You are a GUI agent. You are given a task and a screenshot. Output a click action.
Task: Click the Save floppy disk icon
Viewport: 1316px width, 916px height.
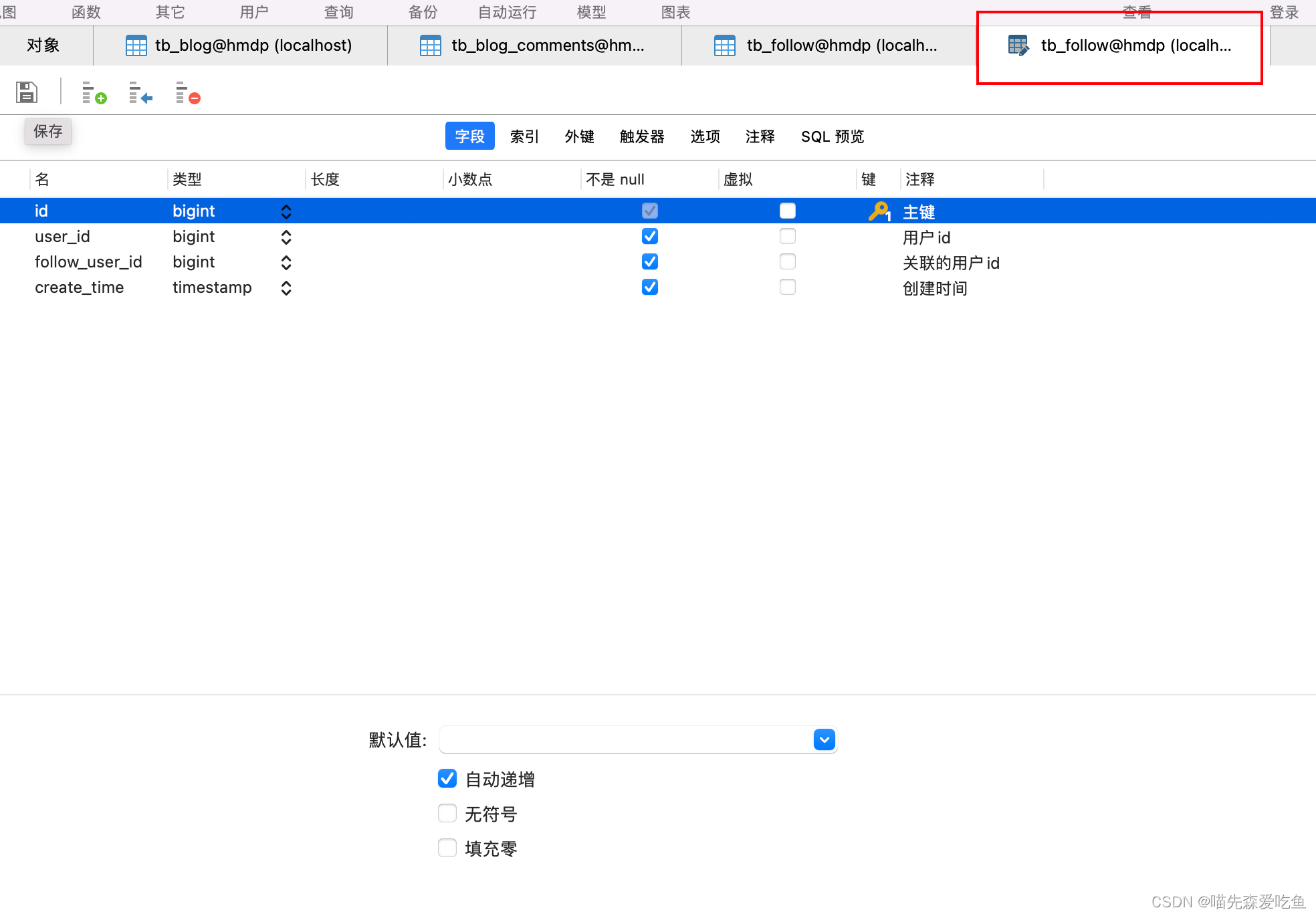tap(27, 92)
